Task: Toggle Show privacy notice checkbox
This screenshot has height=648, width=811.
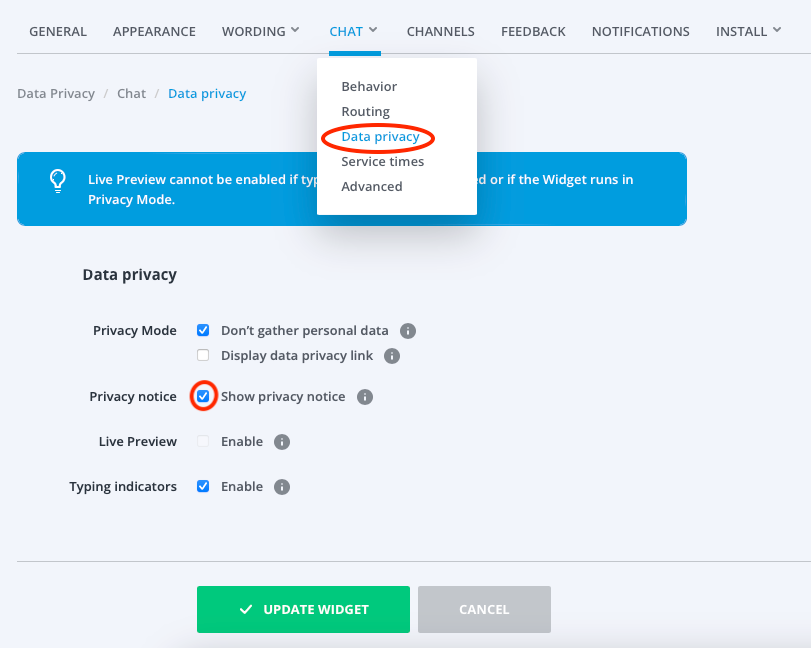Action: 203,396
